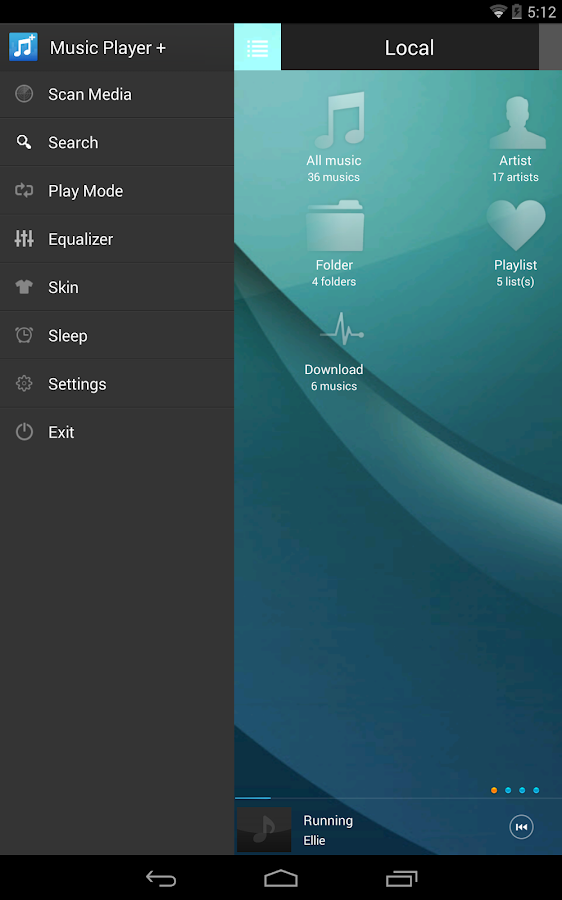Choose Skin in the drawer menu
562x900 pixels.
(x=117, y=287)
